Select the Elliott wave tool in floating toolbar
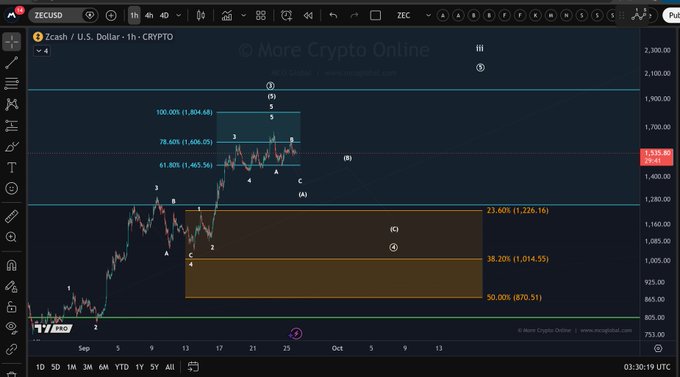Image resolution: width=680 pixels, height=377 pixels. click(x=640, y=15)
